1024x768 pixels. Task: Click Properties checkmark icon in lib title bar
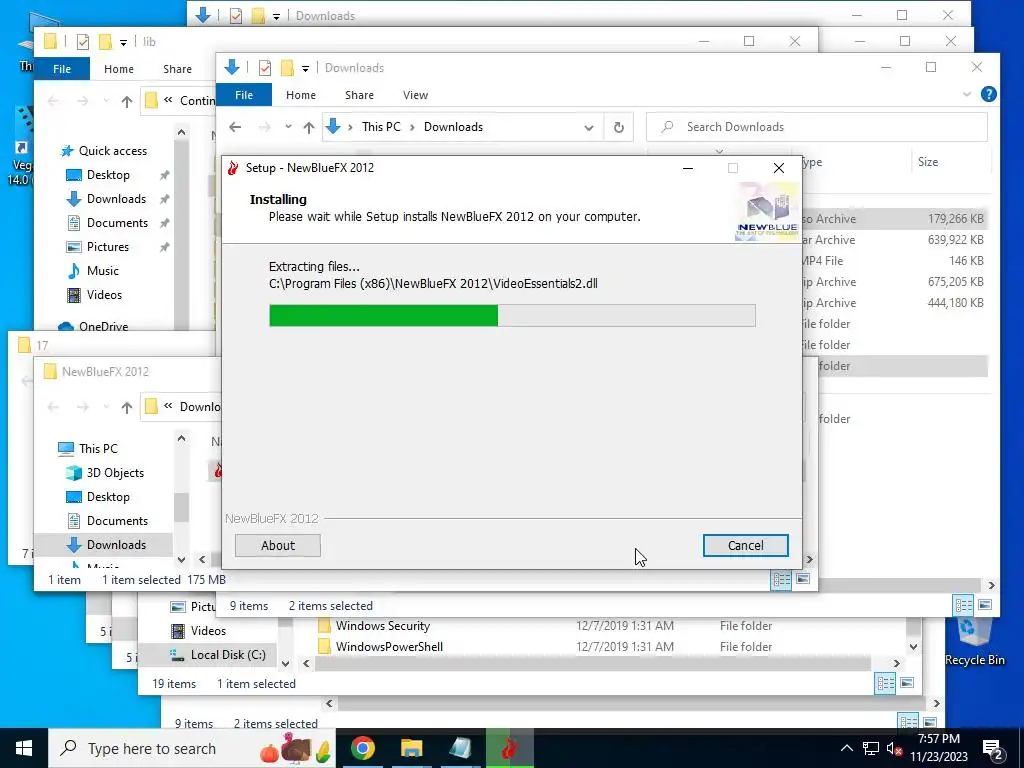[x=82, y=42]
